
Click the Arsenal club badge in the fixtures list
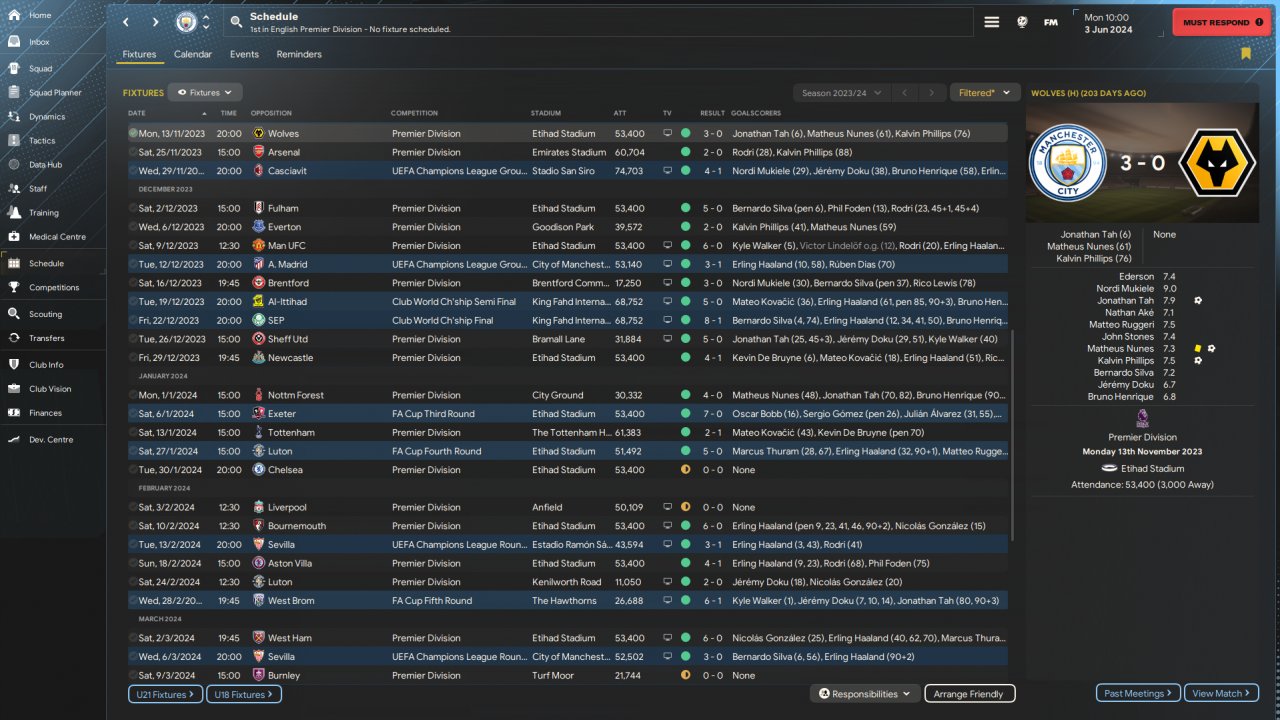(x=259, y=152)
